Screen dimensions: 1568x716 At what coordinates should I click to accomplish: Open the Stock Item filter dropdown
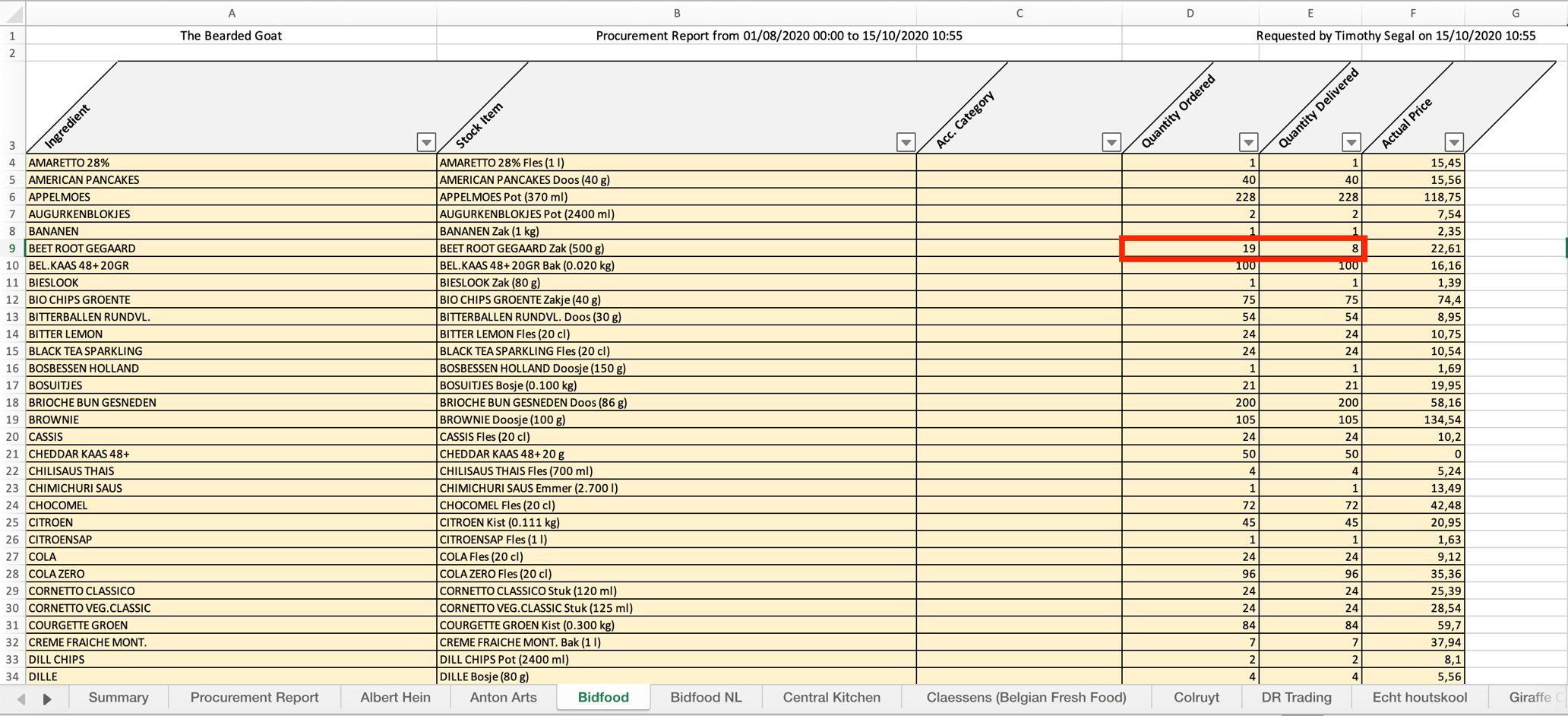click(x=906, y=142)
